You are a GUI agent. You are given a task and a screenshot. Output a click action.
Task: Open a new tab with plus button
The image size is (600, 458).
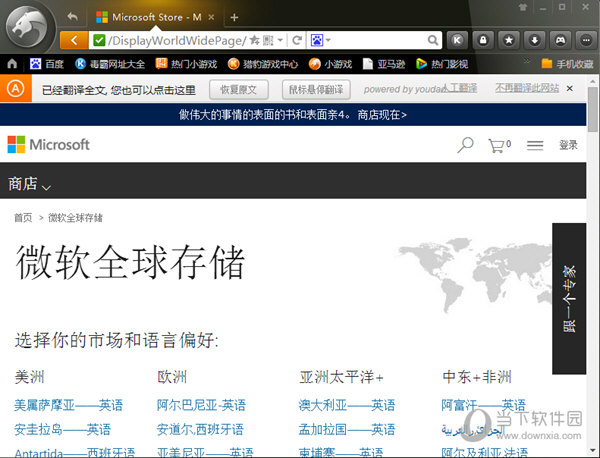click(x=234, y=17)
